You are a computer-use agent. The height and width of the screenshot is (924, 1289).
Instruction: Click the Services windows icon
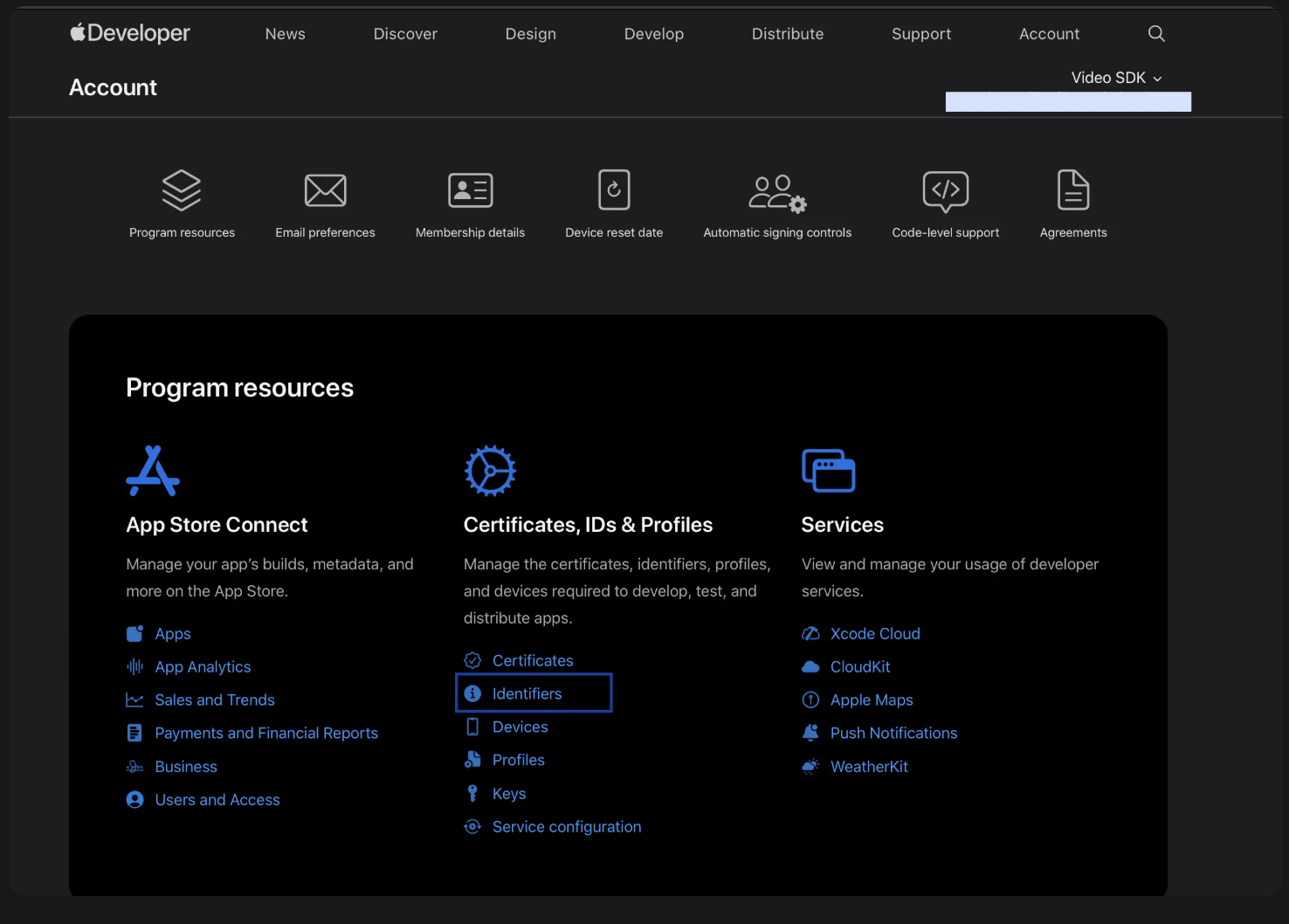[828, 471]
